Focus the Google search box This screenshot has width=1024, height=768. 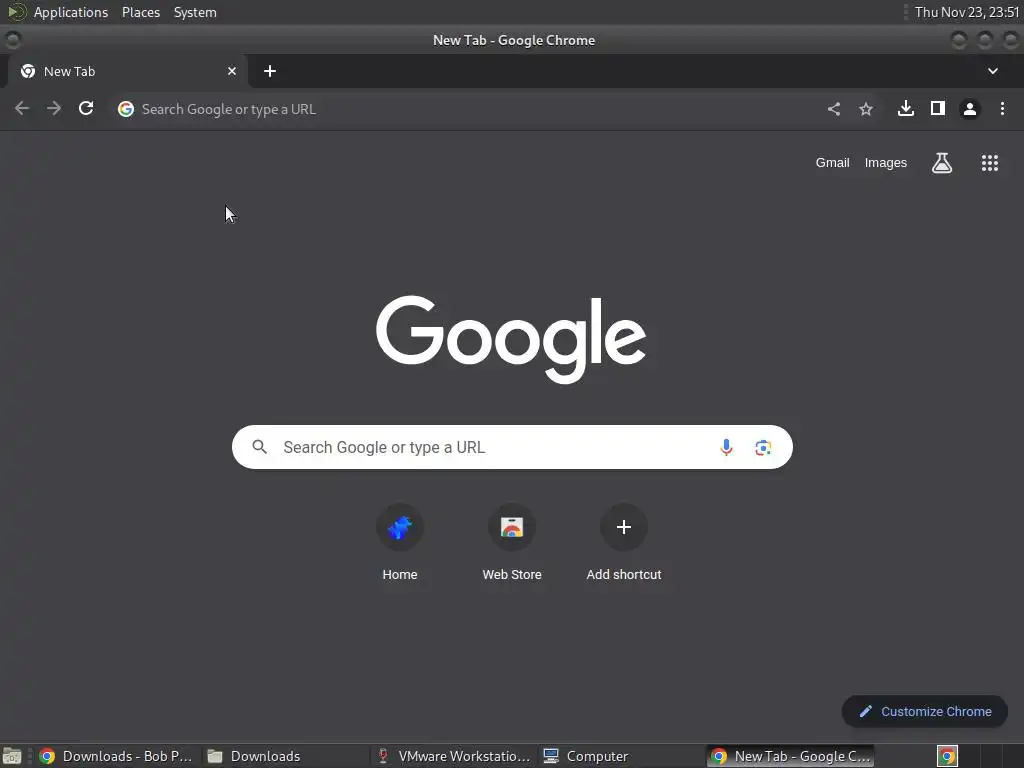click(512, 447)
